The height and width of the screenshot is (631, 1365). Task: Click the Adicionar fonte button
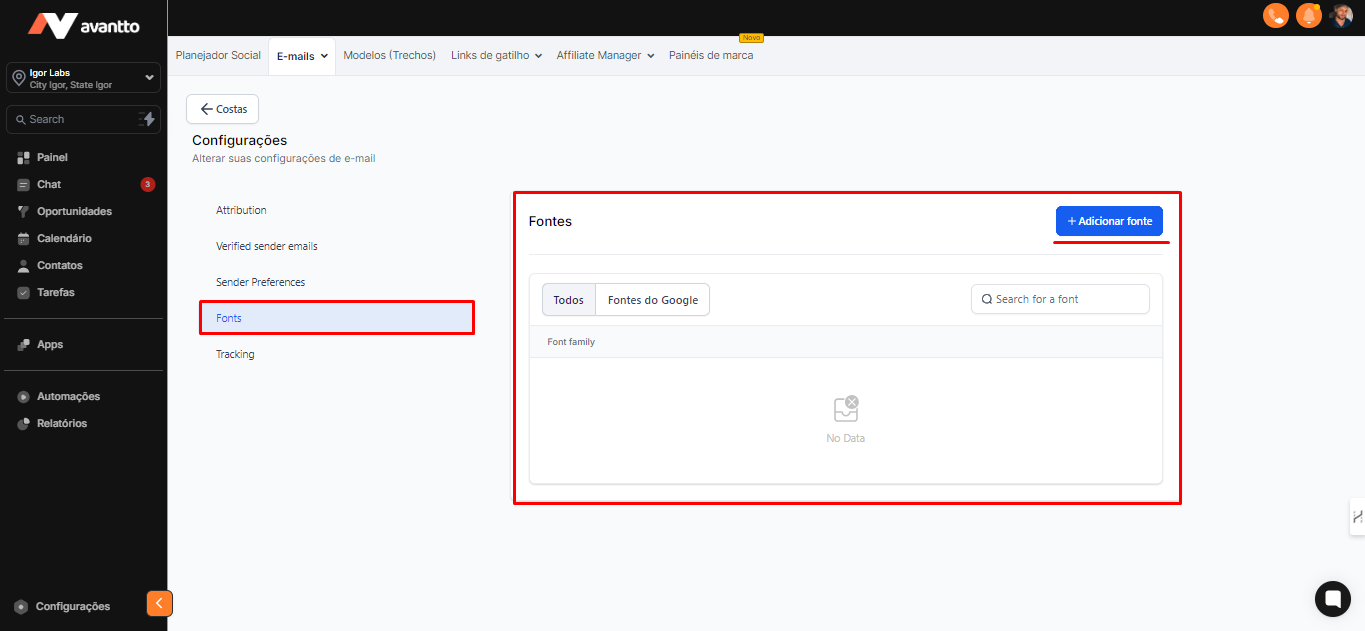(x=1109, y=221)
